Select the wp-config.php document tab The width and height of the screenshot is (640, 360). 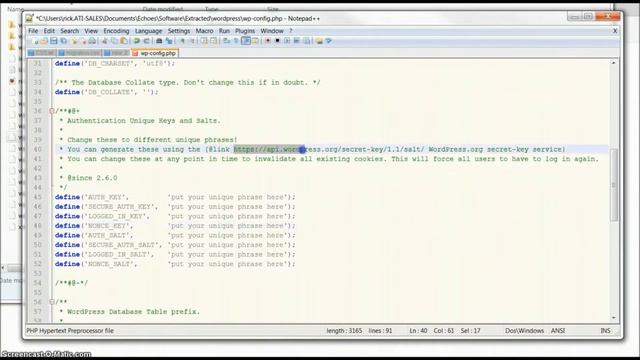point(155,53)
